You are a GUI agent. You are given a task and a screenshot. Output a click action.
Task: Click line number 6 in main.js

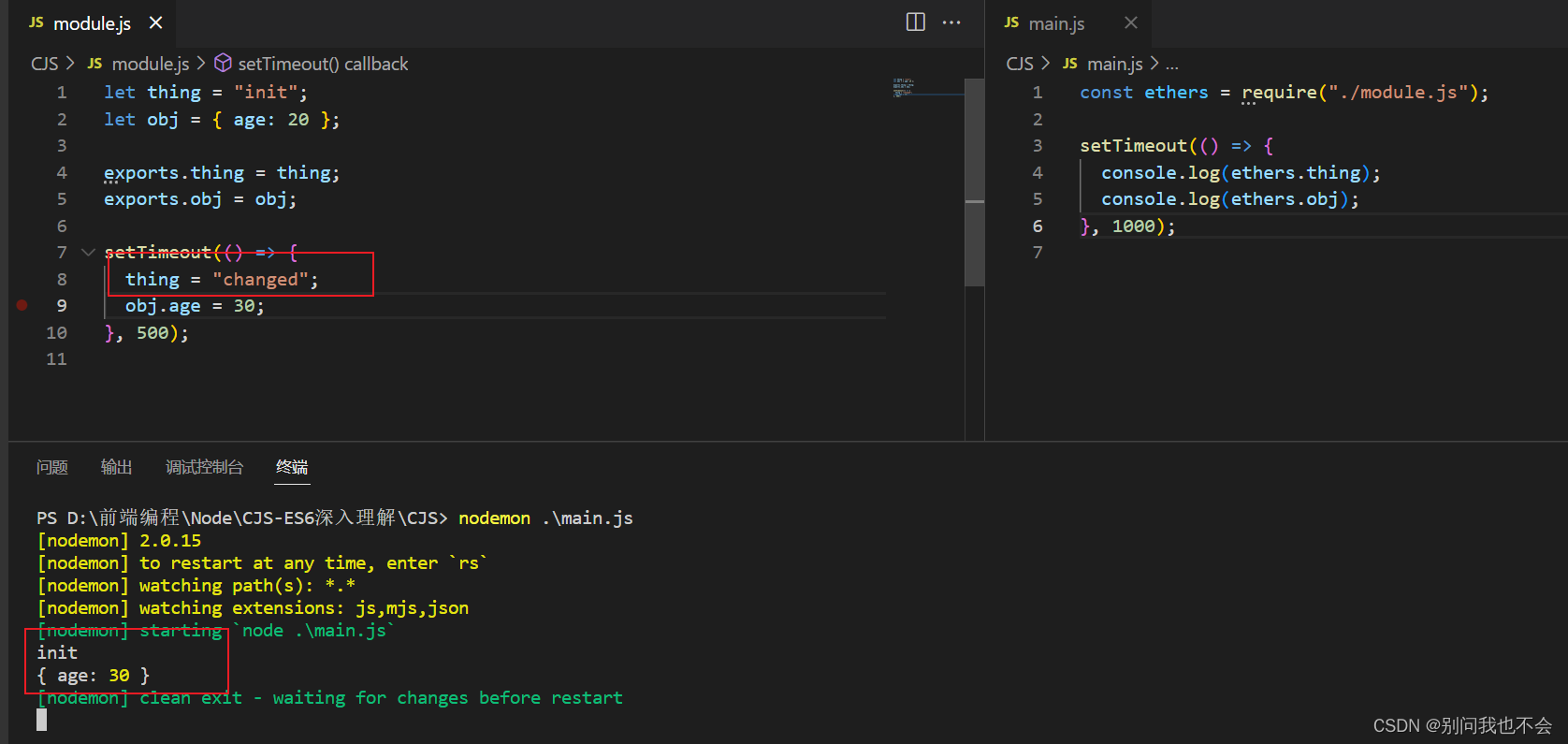tap(1038, 226)
